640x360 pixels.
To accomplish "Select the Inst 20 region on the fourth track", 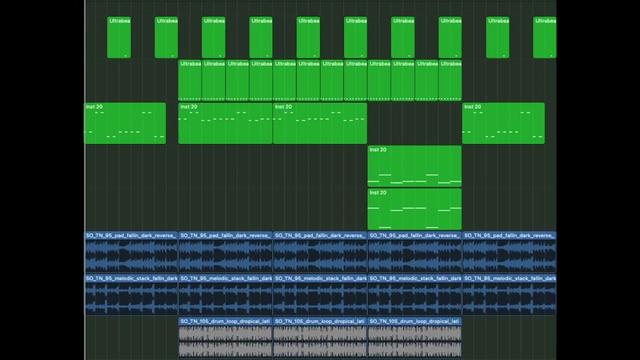I will click(415, 166).
